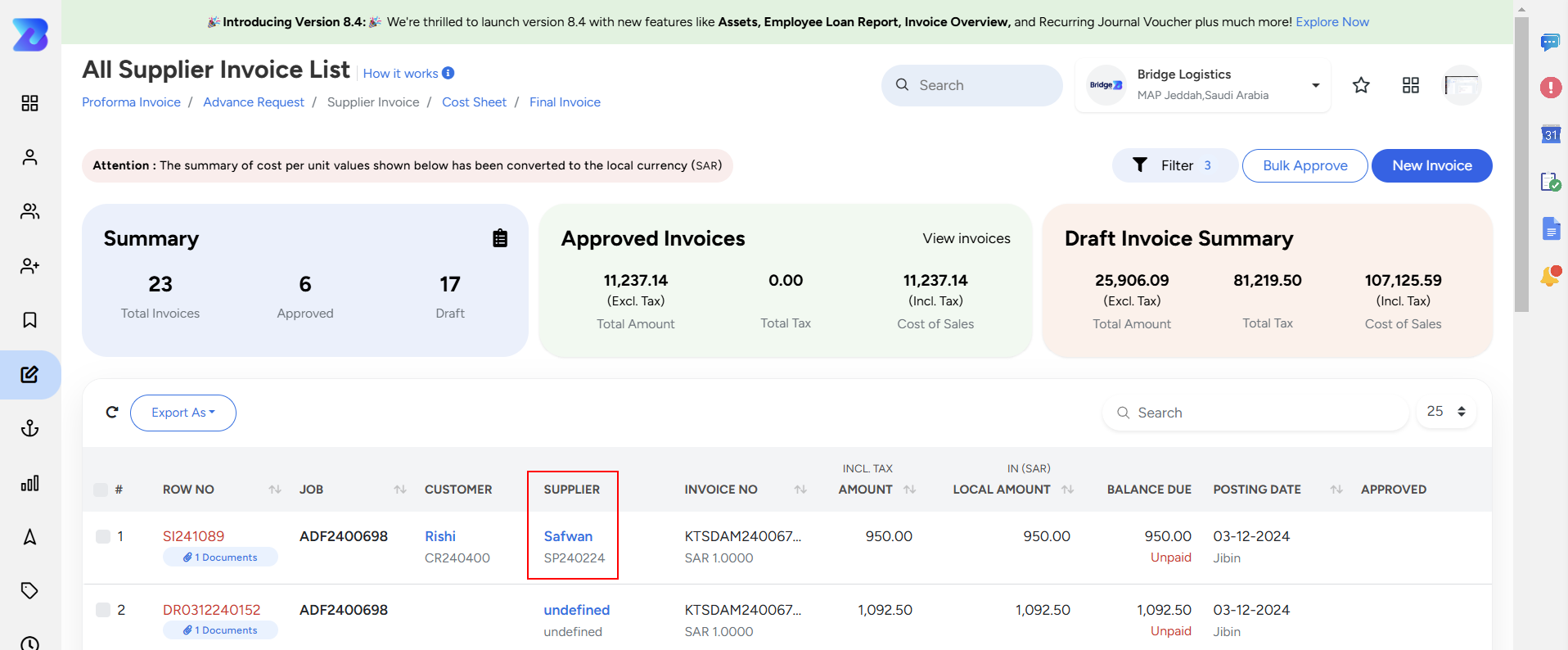Image resolution: width=1568 pixels, height=650 pixels.
Task: Go to Cost Sheet tab
Action: tap(475, 102)
